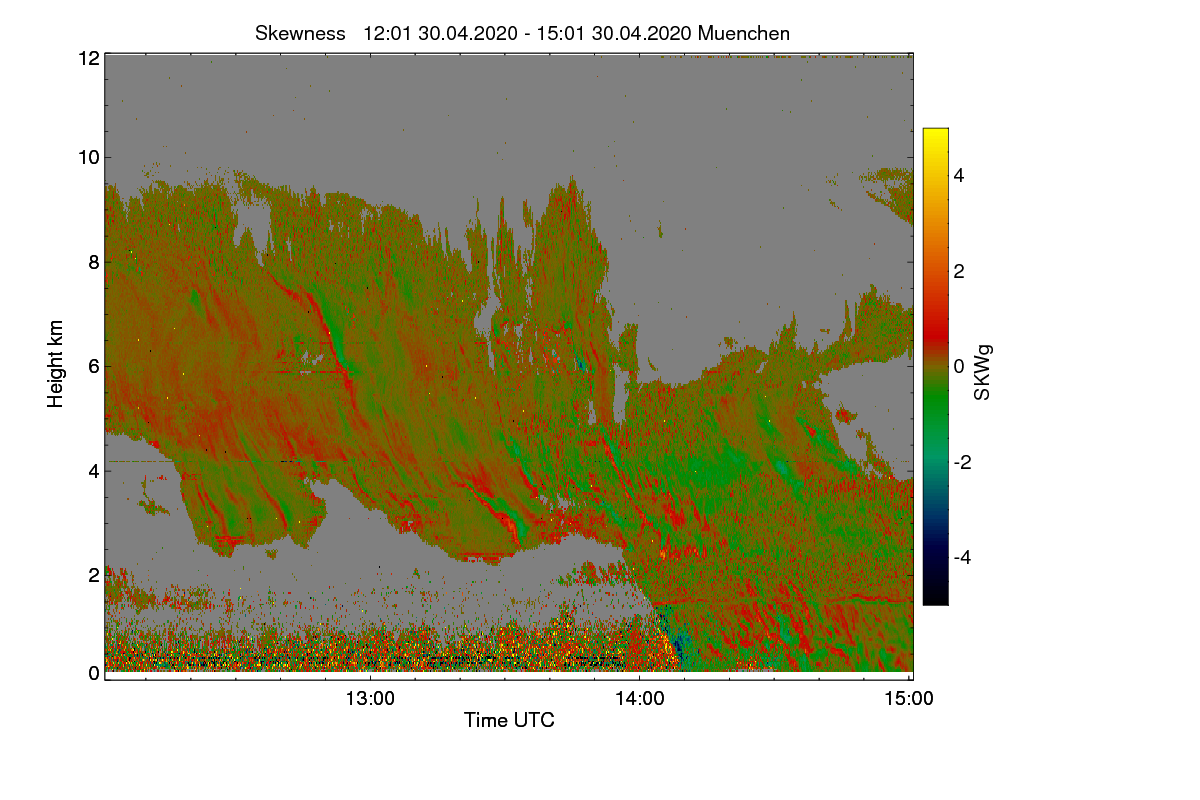Click the height tick label 10
The width and height of the screenshot is (1200, 800).
(x=88, y=157)
